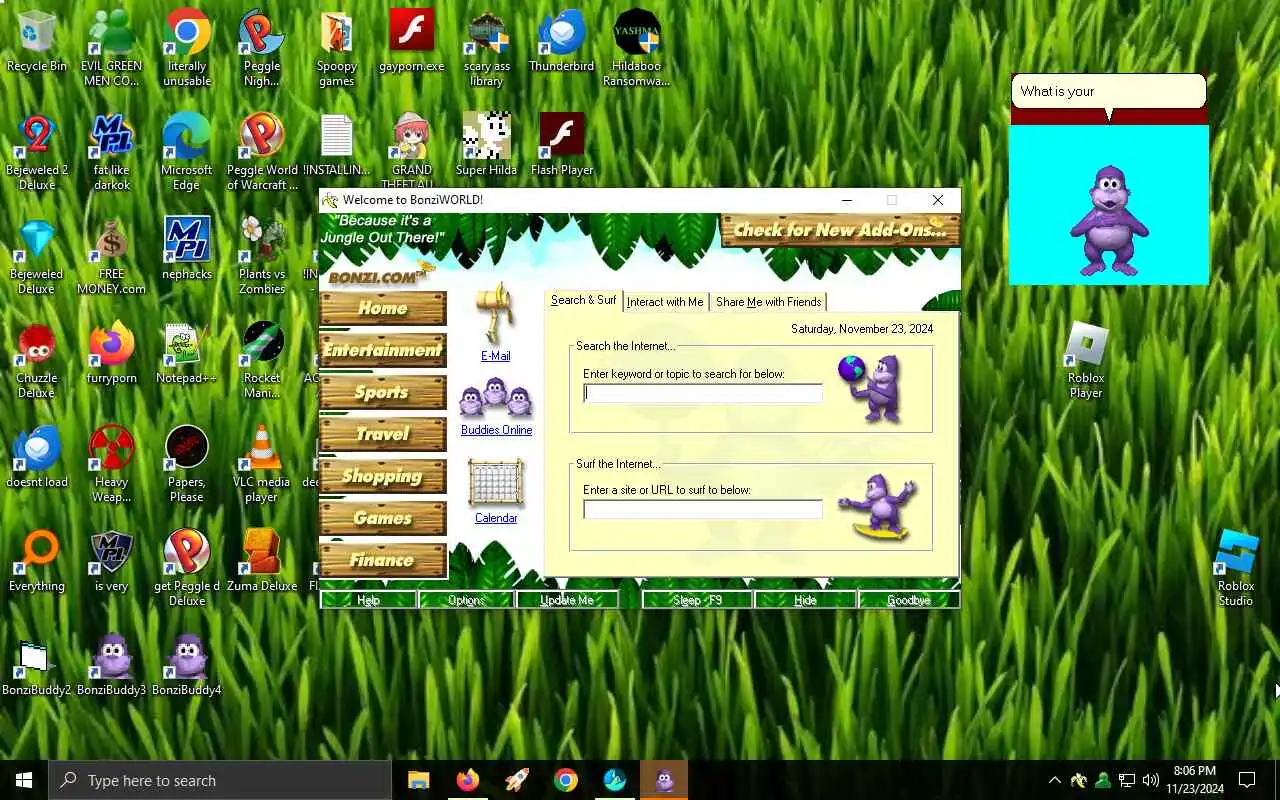Viewport: 1280px width, 800px height.
Task: Select the Papers, Please desktop icon
Action: [187, 464]
